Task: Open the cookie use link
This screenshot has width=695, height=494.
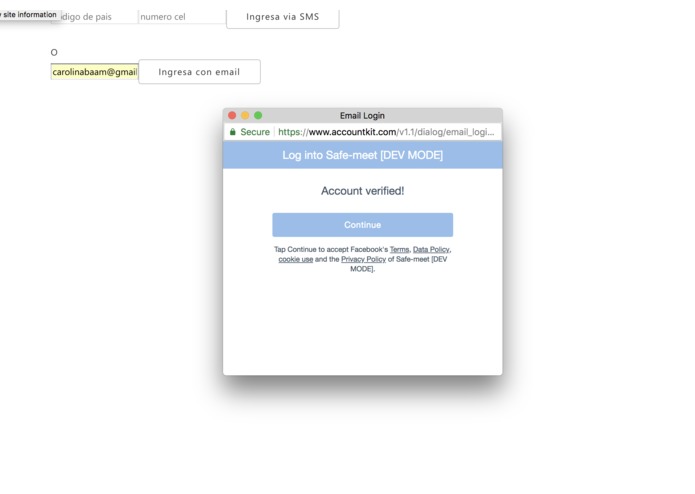Action: 296,259
